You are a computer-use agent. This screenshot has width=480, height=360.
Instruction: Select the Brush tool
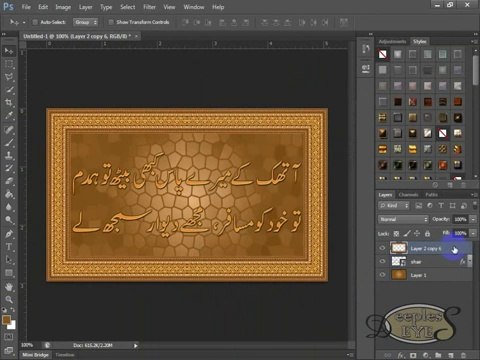point(9,142)
